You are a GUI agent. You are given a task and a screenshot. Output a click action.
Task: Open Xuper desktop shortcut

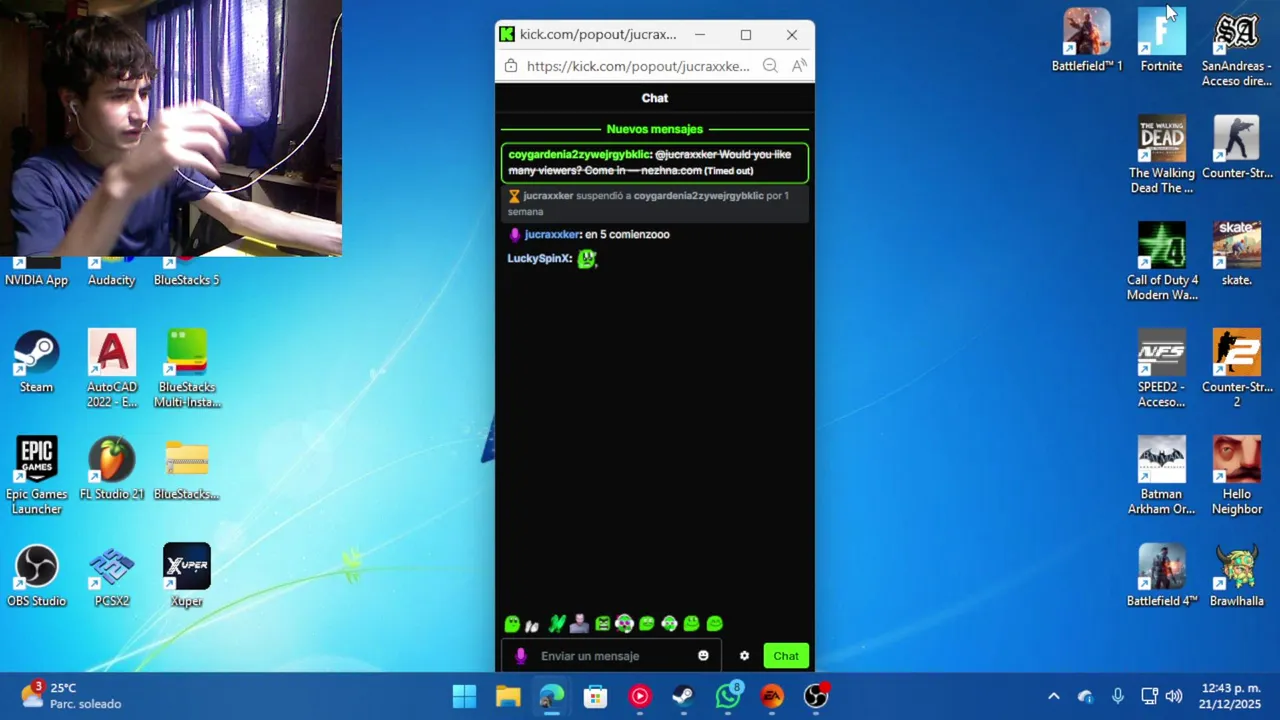[187, 576]
